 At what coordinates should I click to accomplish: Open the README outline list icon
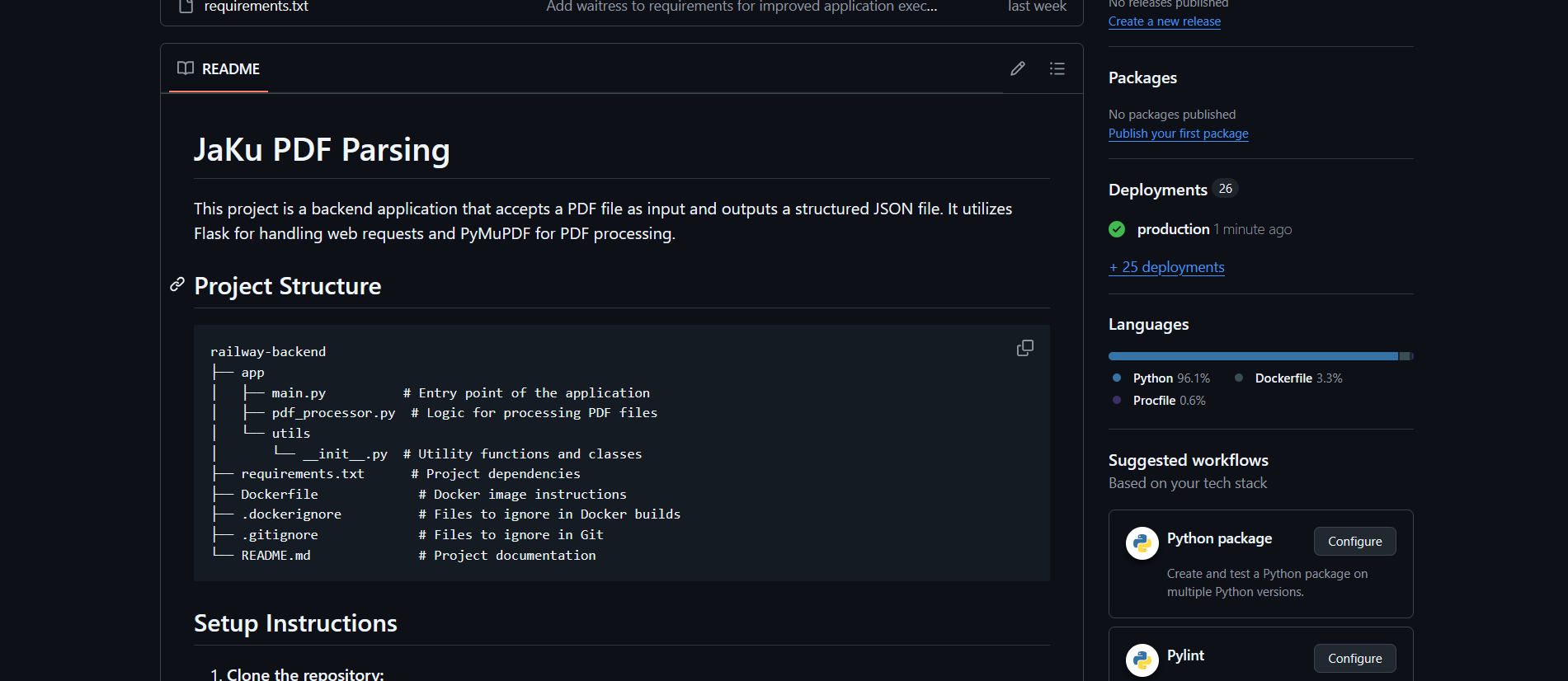tap(1057, 68)
